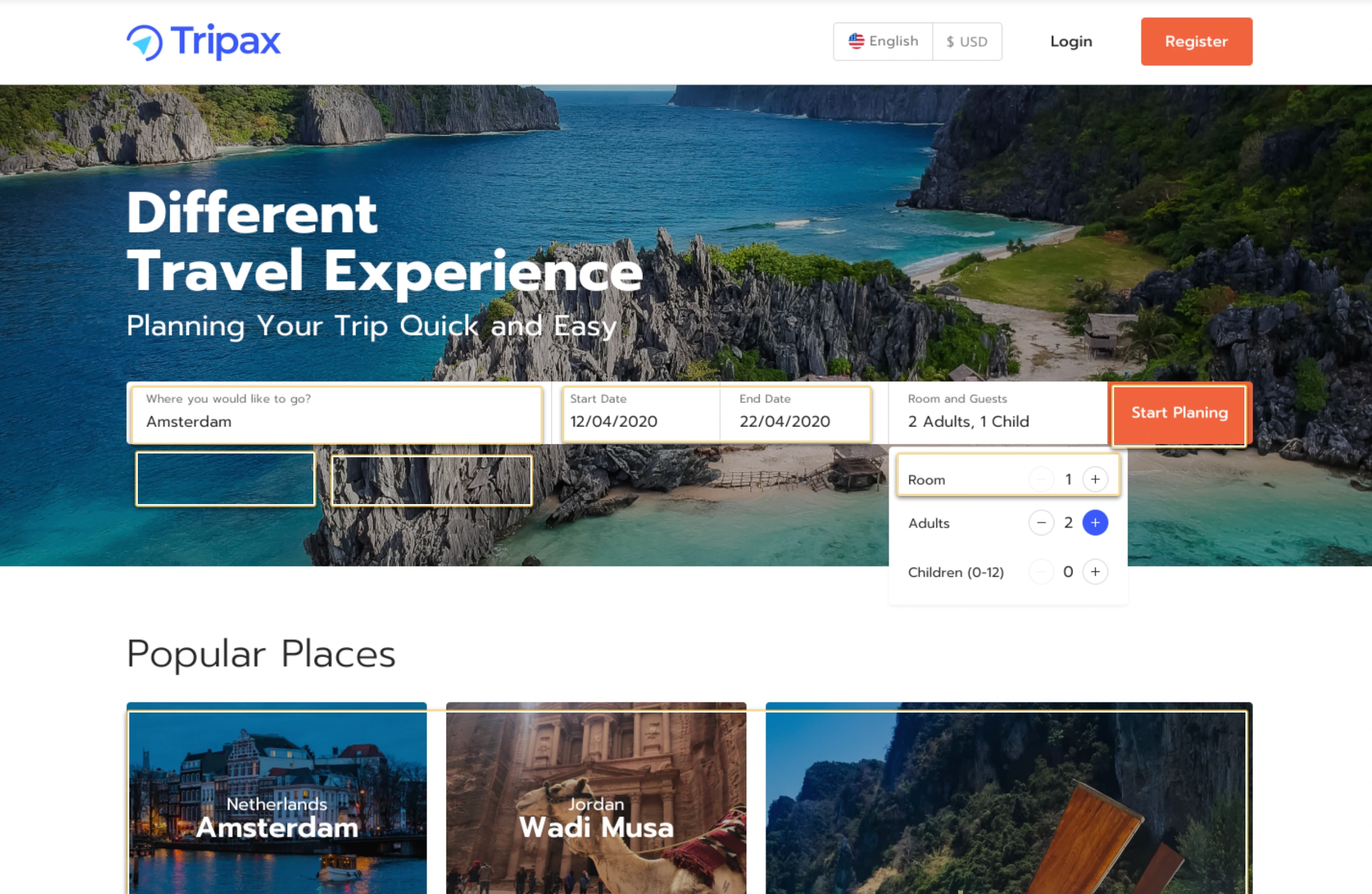Decrease Room count with minus icon
The width and height of the screenshot is (1372, 894).
pyautogui.click(x=1041, y=479)
